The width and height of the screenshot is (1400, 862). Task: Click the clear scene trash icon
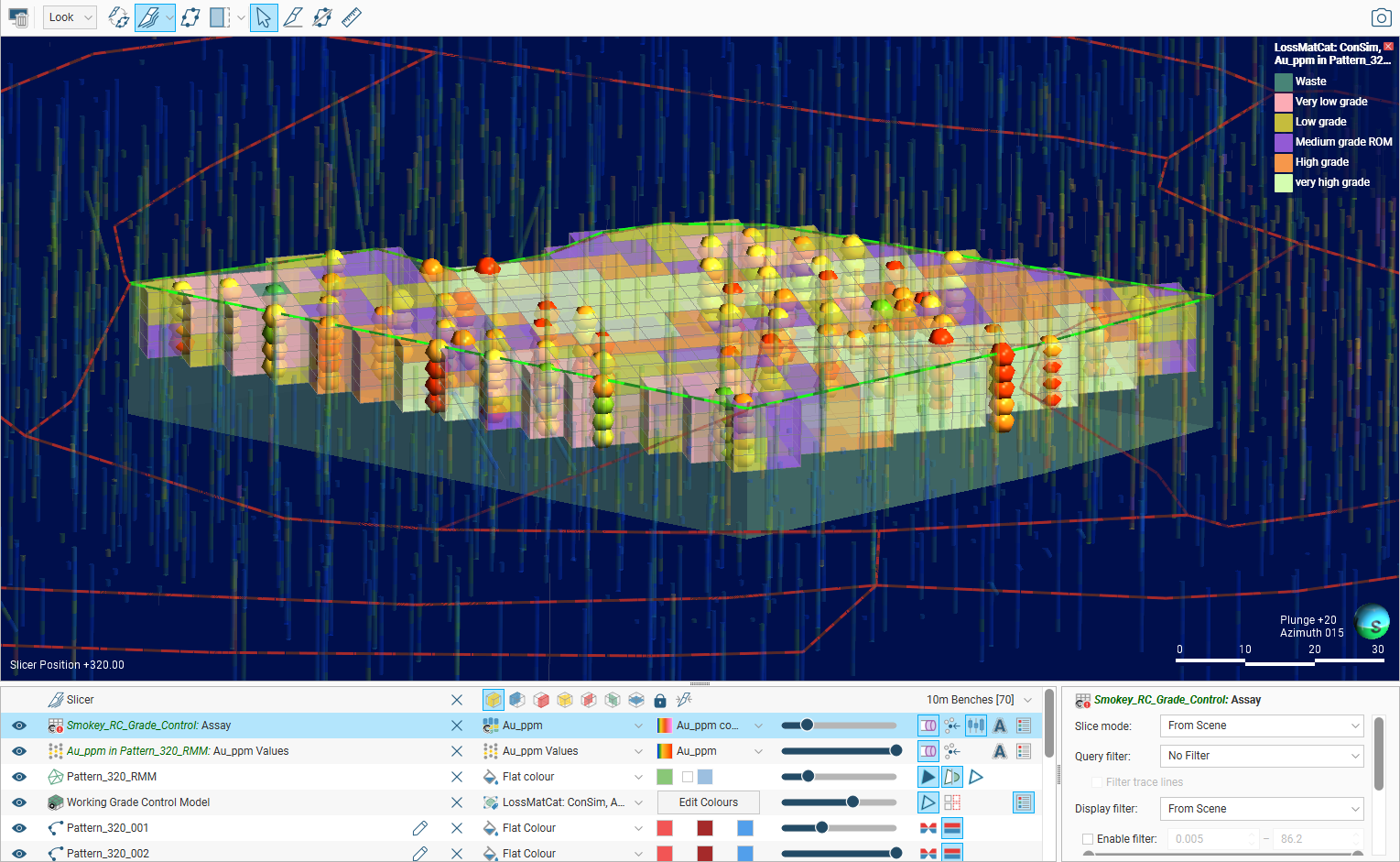pyautogui.click(x=18, y=17)
